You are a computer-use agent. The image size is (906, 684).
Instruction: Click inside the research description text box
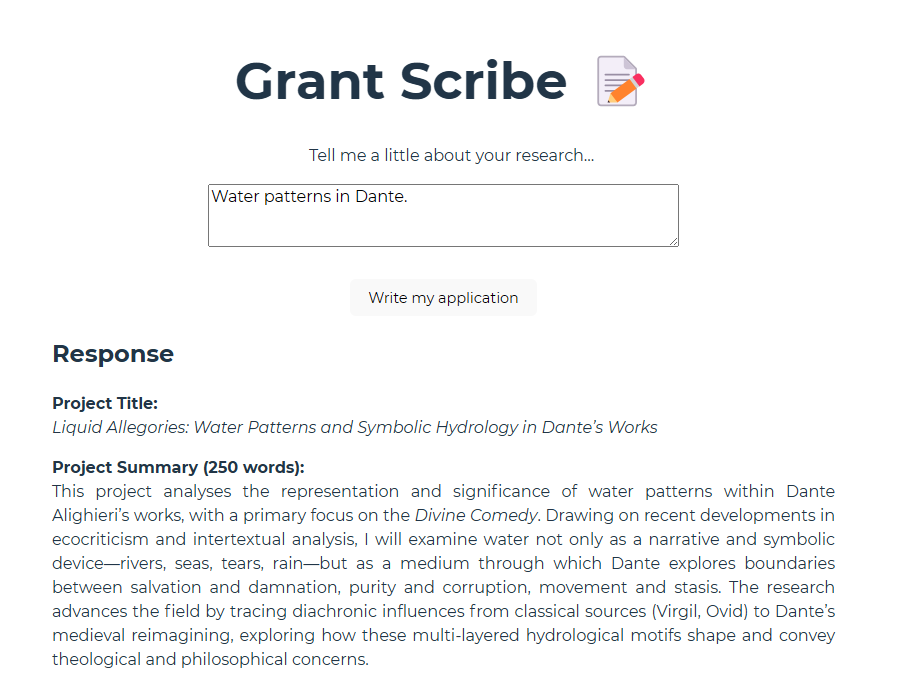(443, 215)
